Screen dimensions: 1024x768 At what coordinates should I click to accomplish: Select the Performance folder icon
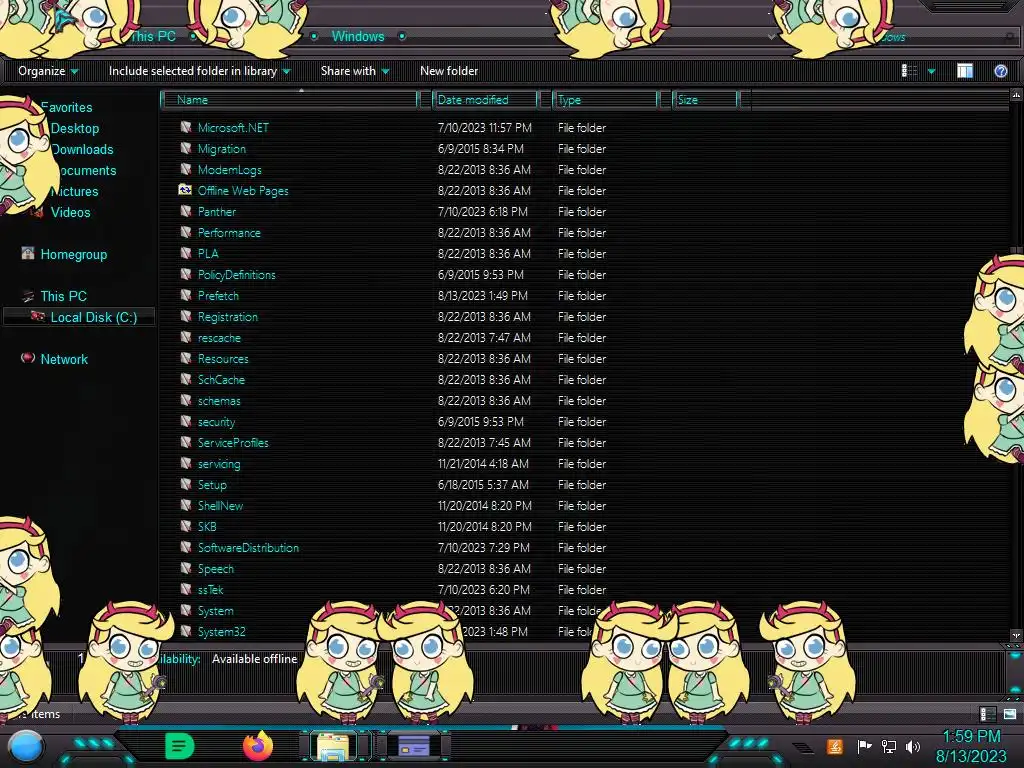point(185,232)
